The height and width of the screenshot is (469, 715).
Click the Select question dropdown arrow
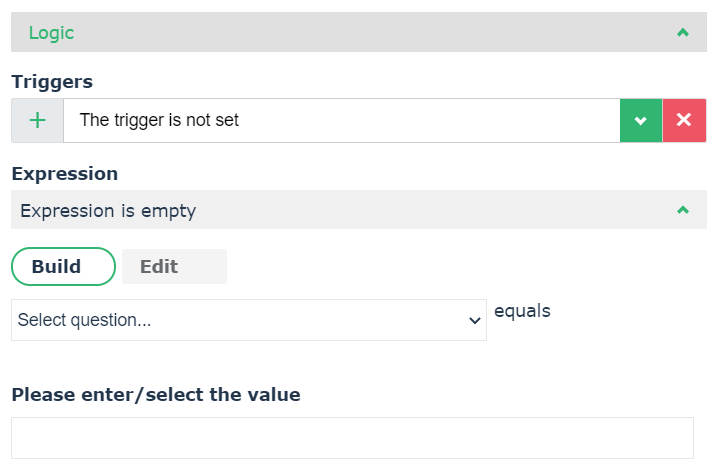(x=475, y=321)
